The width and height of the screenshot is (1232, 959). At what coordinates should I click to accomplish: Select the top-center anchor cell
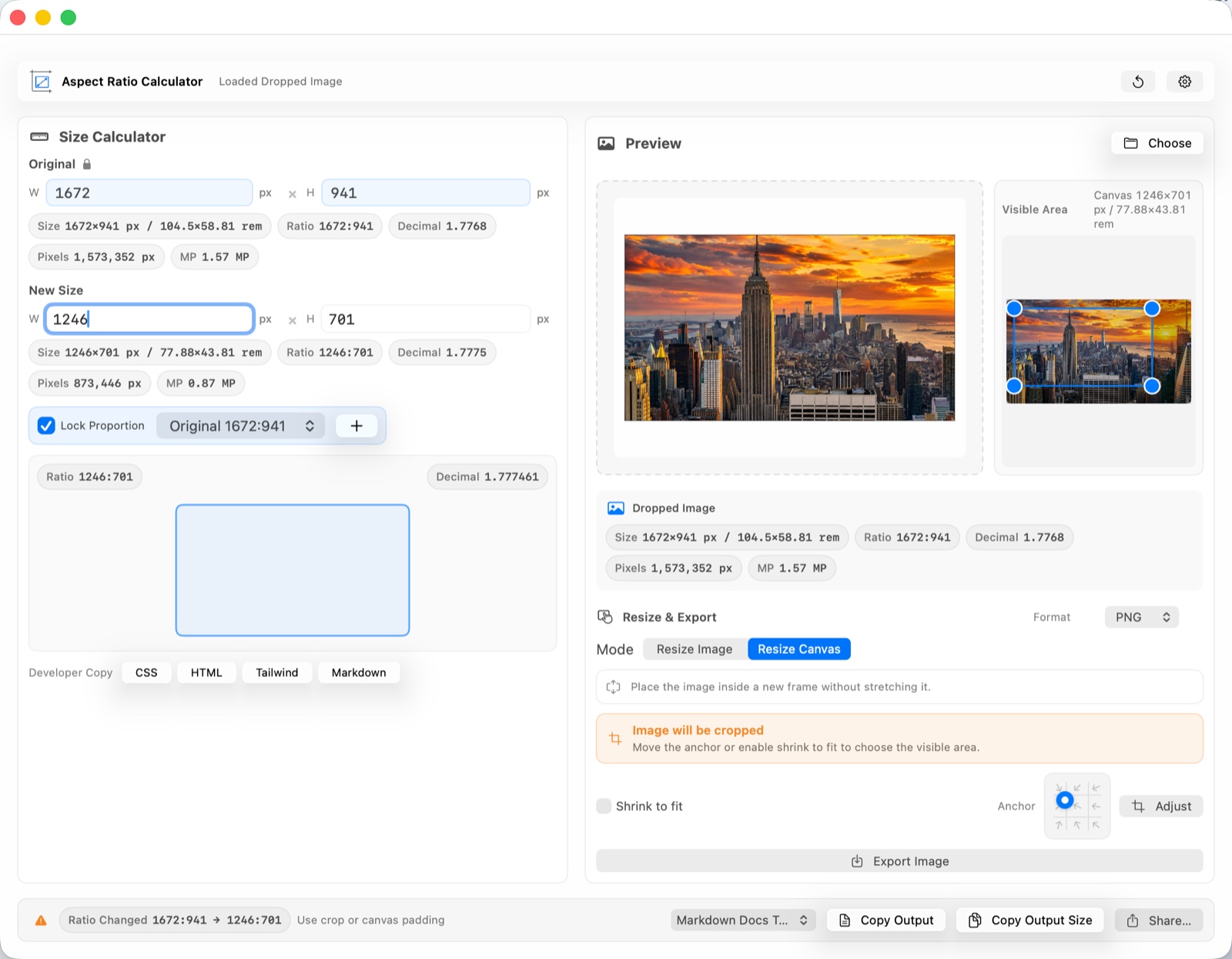coord(1077,788)
